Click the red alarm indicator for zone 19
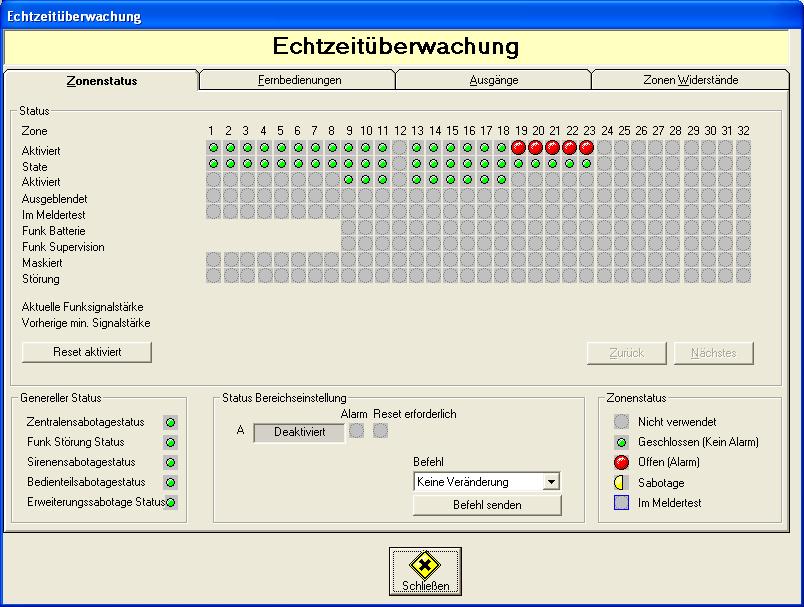Screen dimensions: 804x607 pos(519,147)
